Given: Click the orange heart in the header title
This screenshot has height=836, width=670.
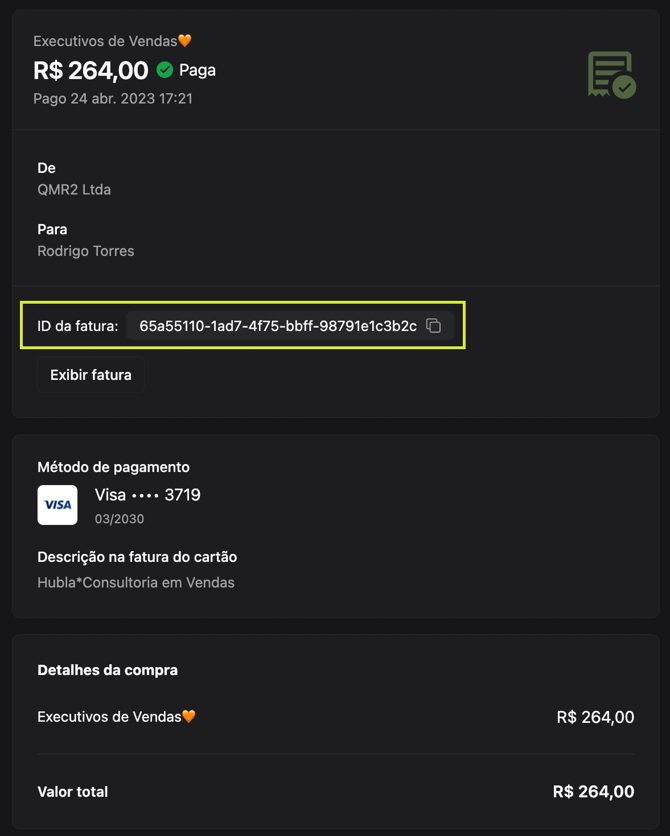Looking at the screenshot, I should (x=185, y=41).
